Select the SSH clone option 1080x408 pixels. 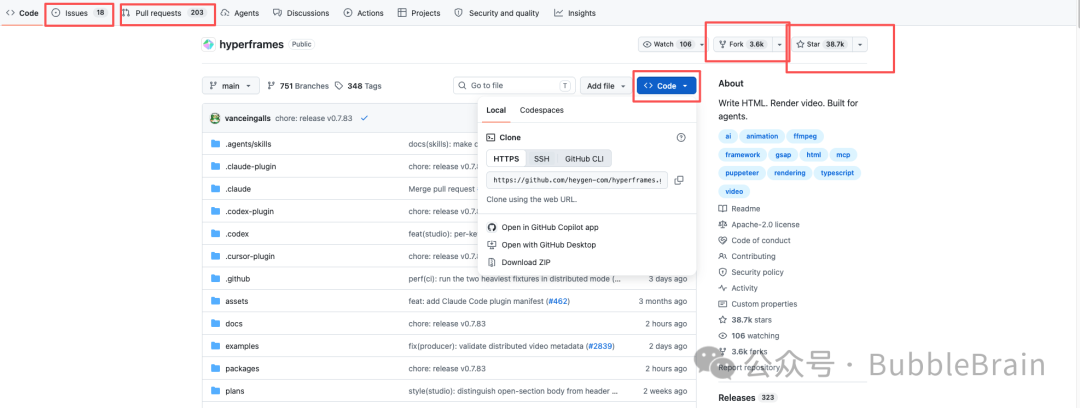[x=542, y=159]
